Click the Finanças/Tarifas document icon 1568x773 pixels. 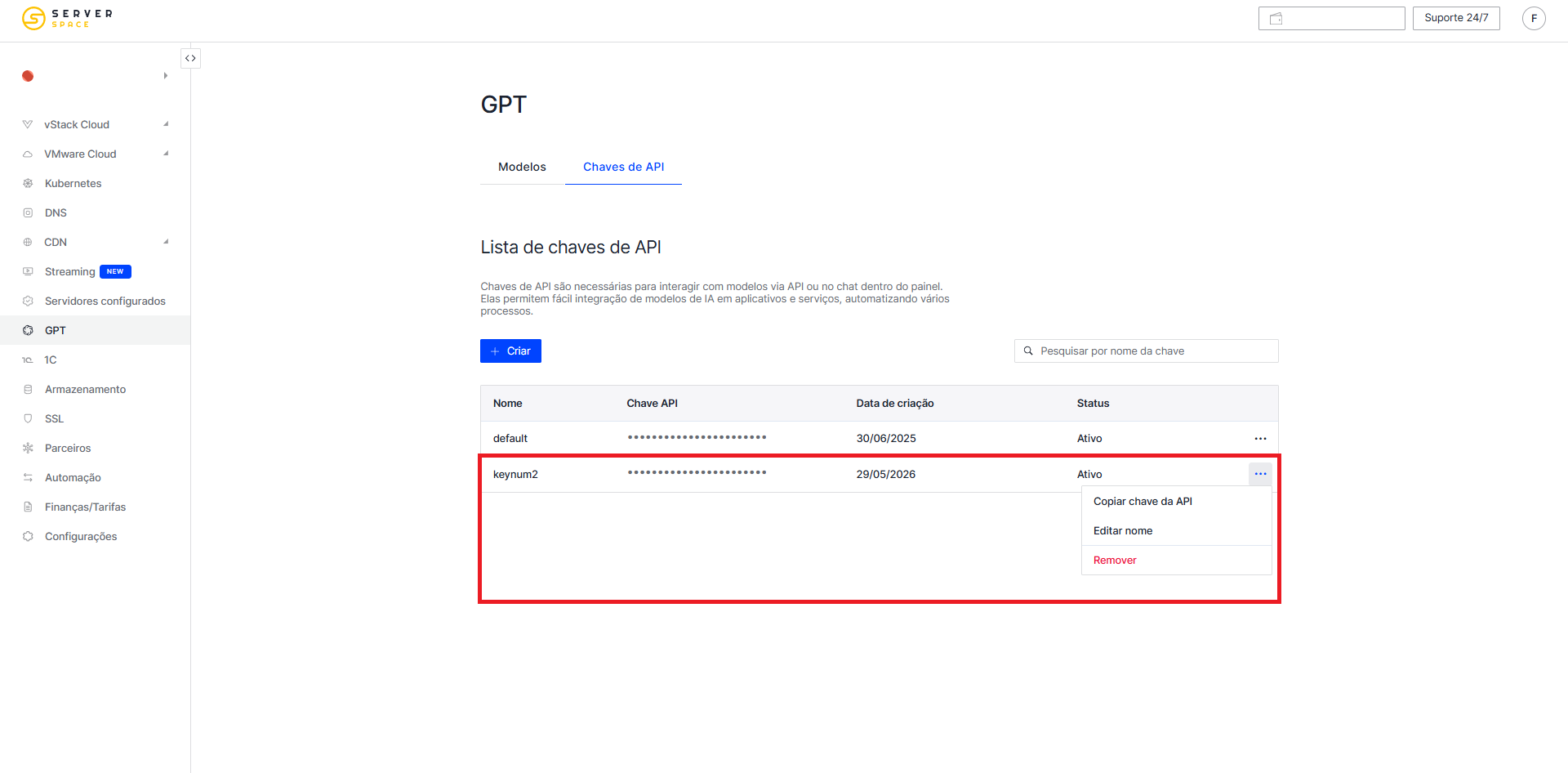click(28, 507)
